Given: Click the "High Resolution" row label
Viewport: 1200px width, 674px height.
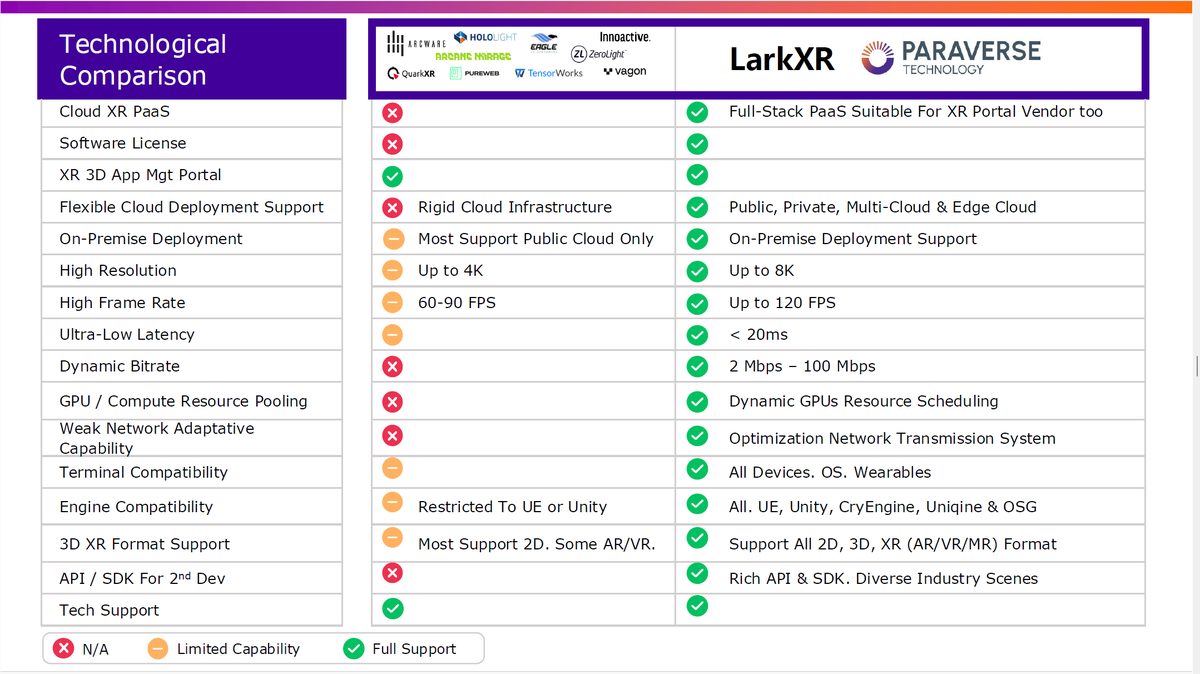Looking at the screenshot, I should point(118,271).
